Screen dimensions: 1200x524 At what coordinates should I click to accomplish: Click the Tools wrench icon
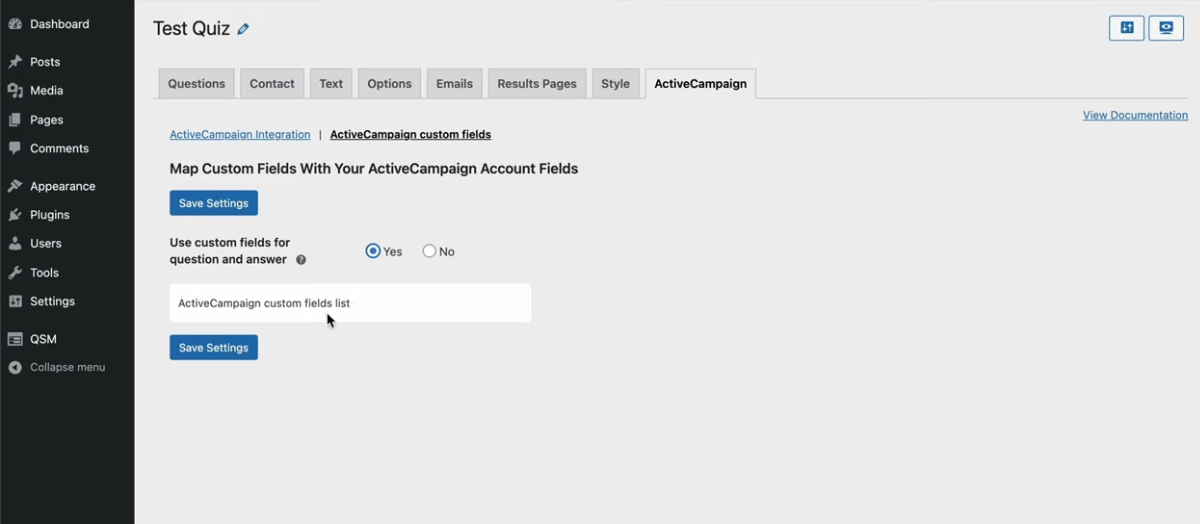15,273
